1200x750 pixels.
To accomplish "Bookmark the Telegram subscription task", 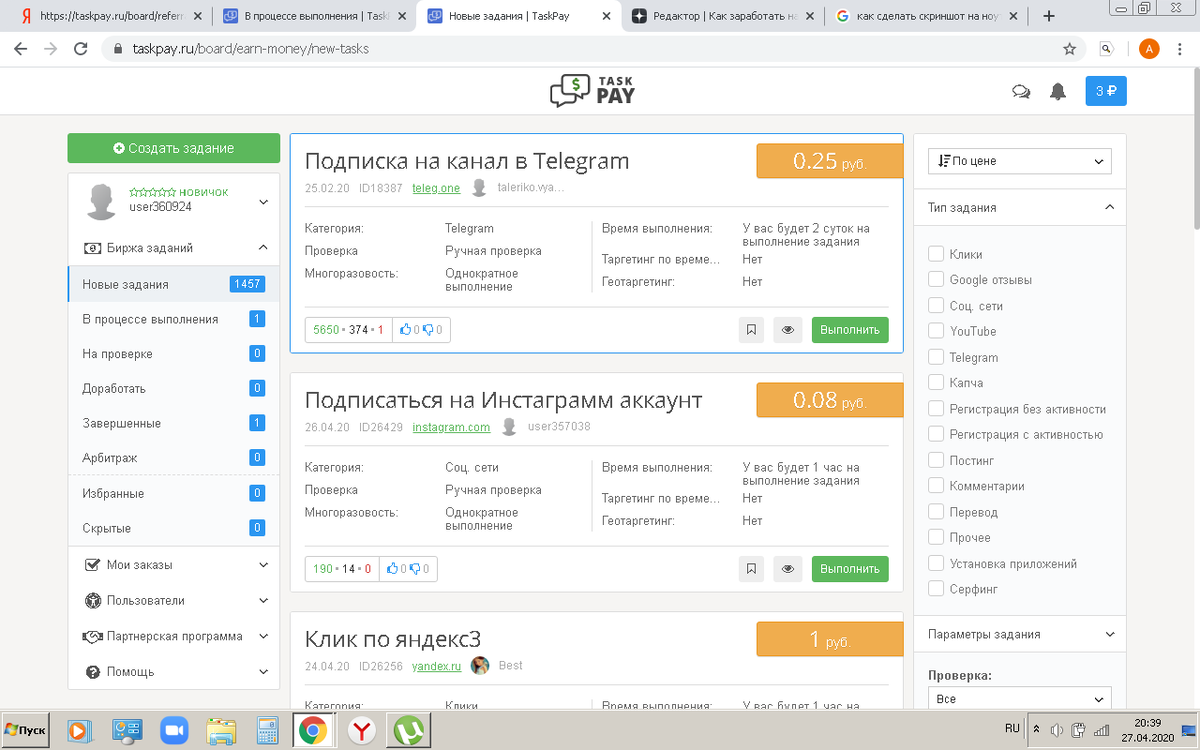I will click(x=751, y=330).
